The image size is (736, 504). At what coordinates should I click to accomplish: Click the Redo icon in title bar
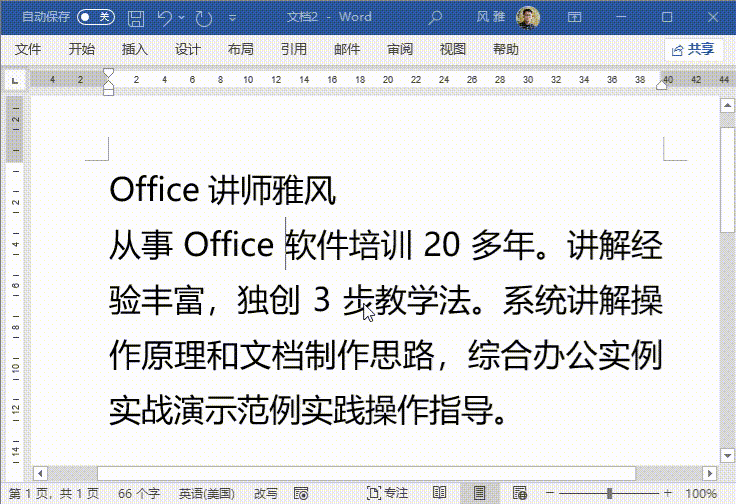point(204,17)
